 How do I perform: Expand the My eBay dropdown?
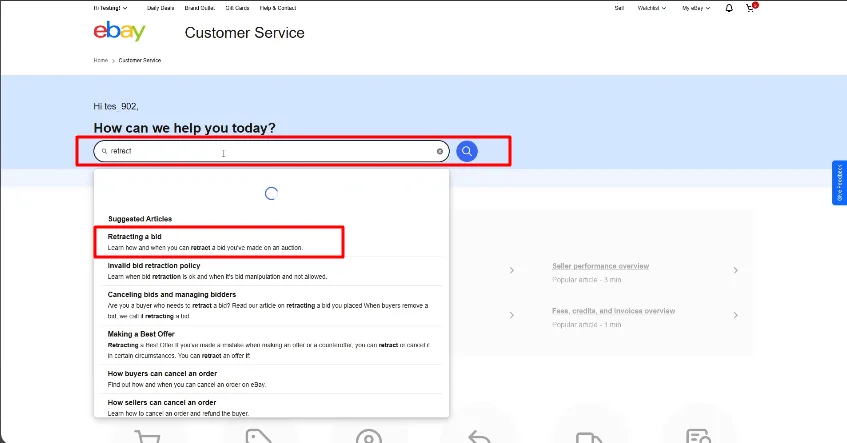[x=696, y=8]
